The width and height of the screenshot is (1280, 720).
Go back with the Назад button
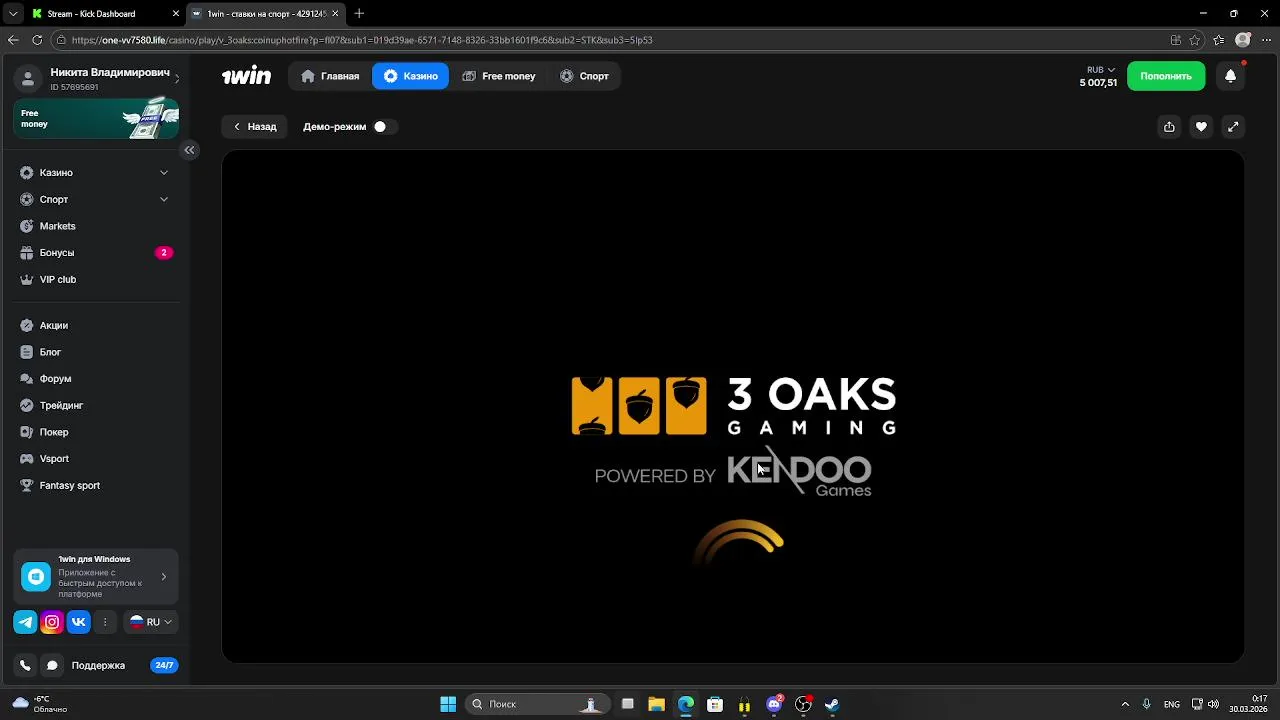tap(255, 127)
